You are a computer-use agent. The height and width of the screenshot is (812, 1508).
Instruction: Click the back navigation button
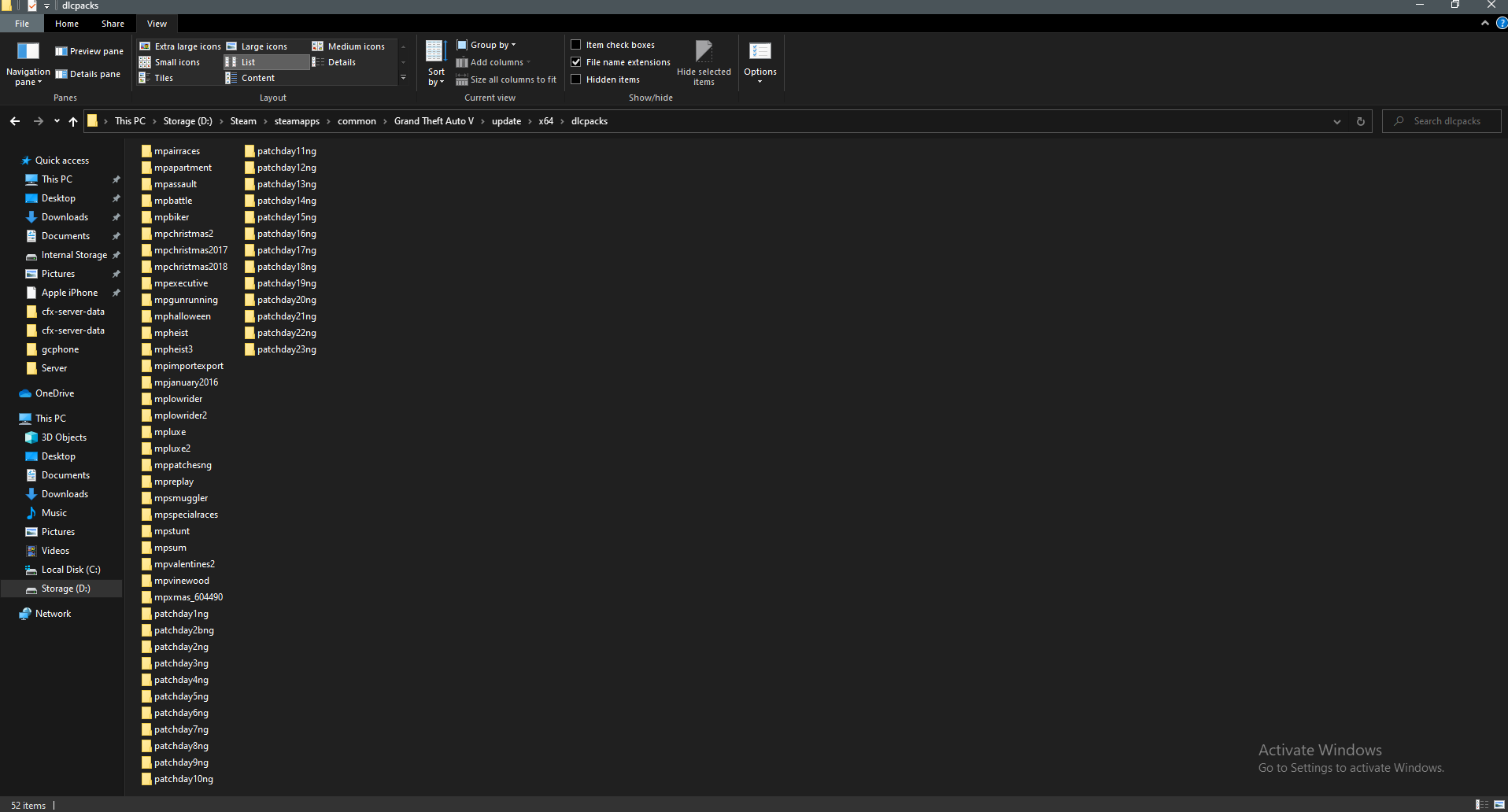[15, 121]
